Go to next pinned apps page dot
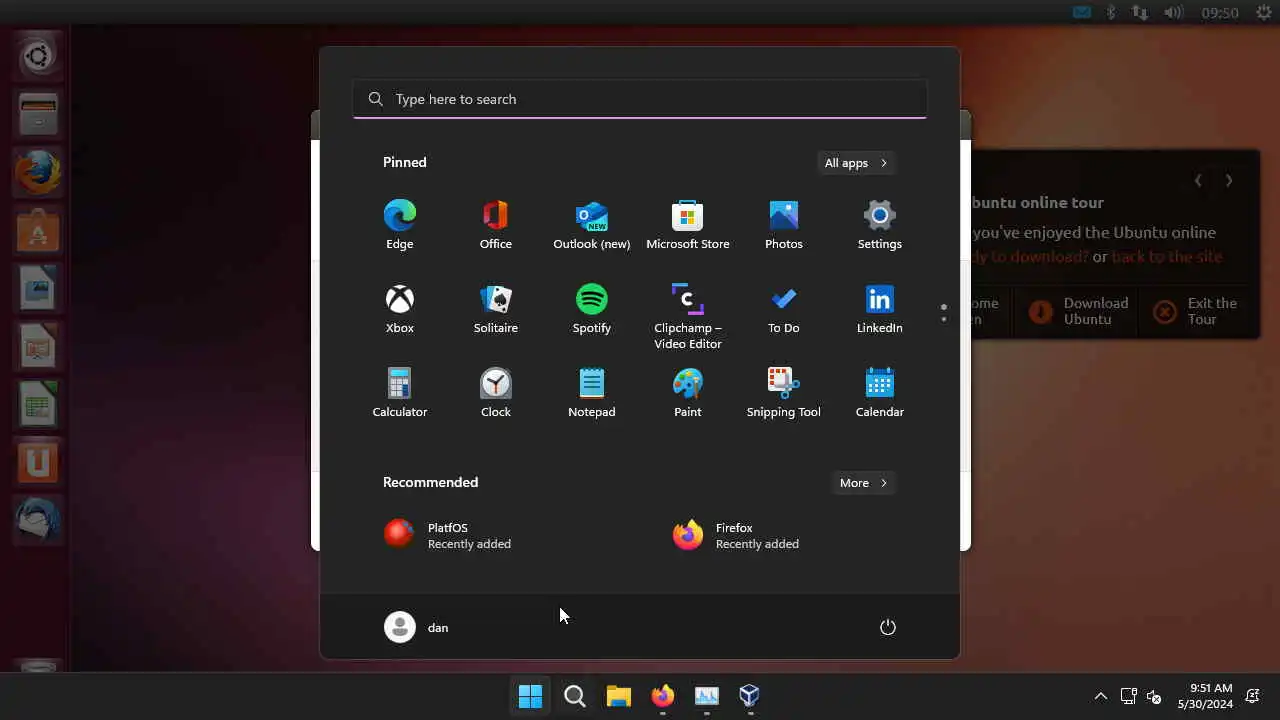The image size is (1280, 720). pyautogui.click(x=943, y=319)
